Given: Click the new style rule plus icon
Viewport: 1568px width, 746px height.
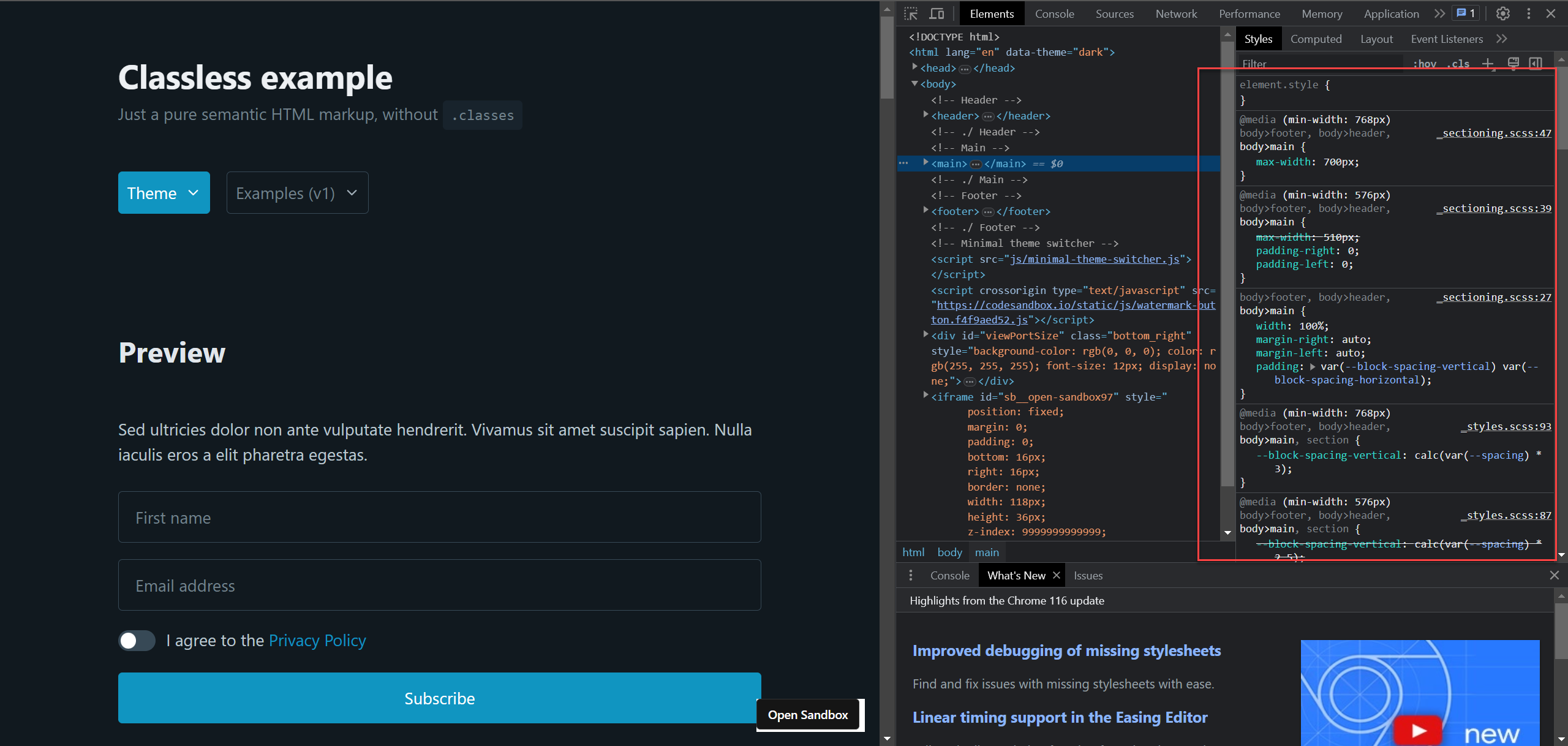Looking at the screenshot, I should [x=1488, y=63].
